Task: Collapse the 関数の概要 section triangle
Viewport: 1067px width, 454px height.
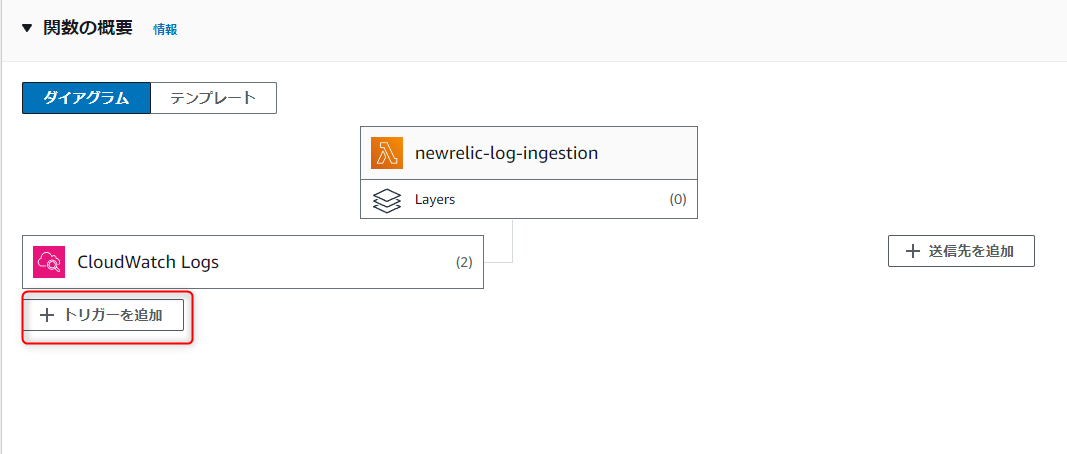Action: click(27, 29)
